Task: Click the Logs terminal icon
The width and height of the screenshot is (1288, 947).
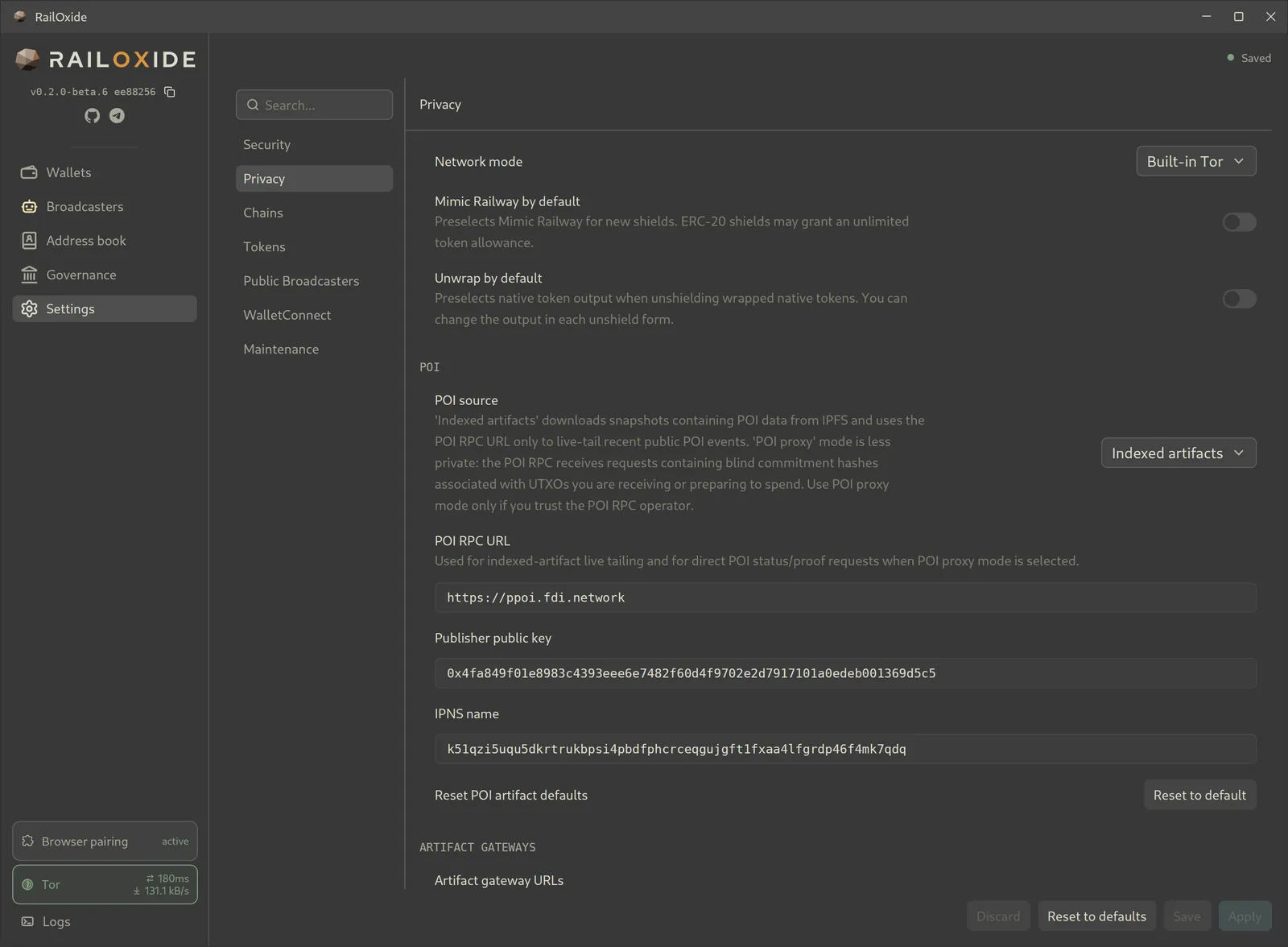Action: 27,921
